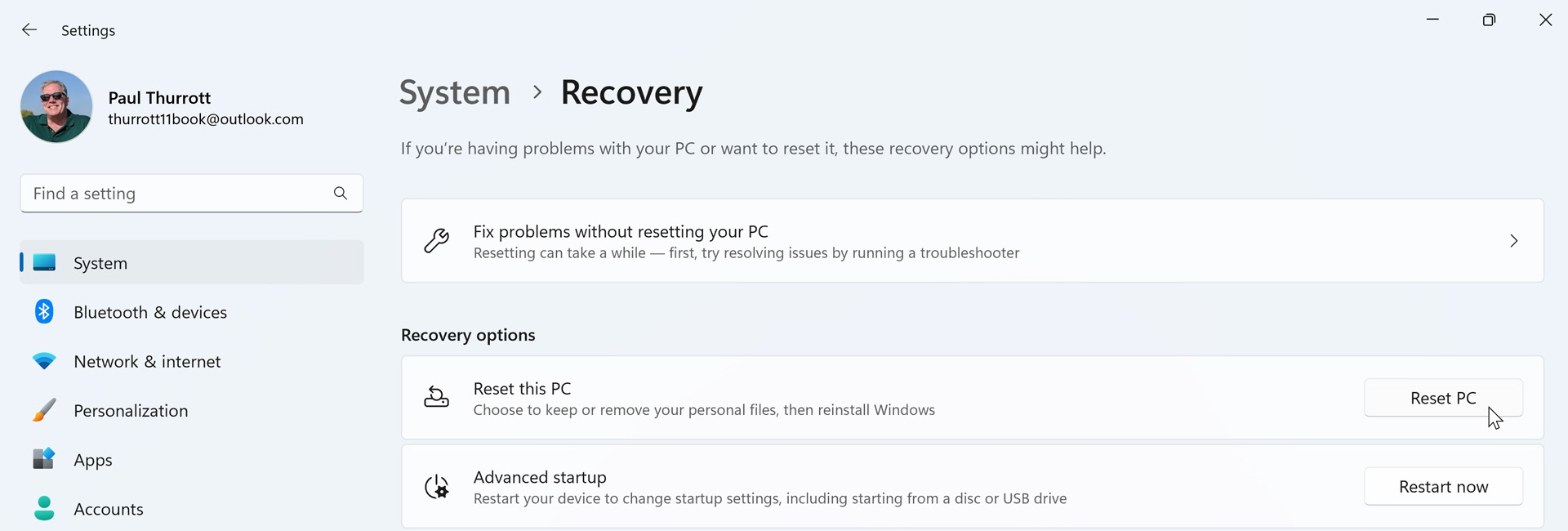This screenshot has width=1568, height=531.
Task: Focus the Find a setting field
Action: pyautogui.click(x=192, y=194)
